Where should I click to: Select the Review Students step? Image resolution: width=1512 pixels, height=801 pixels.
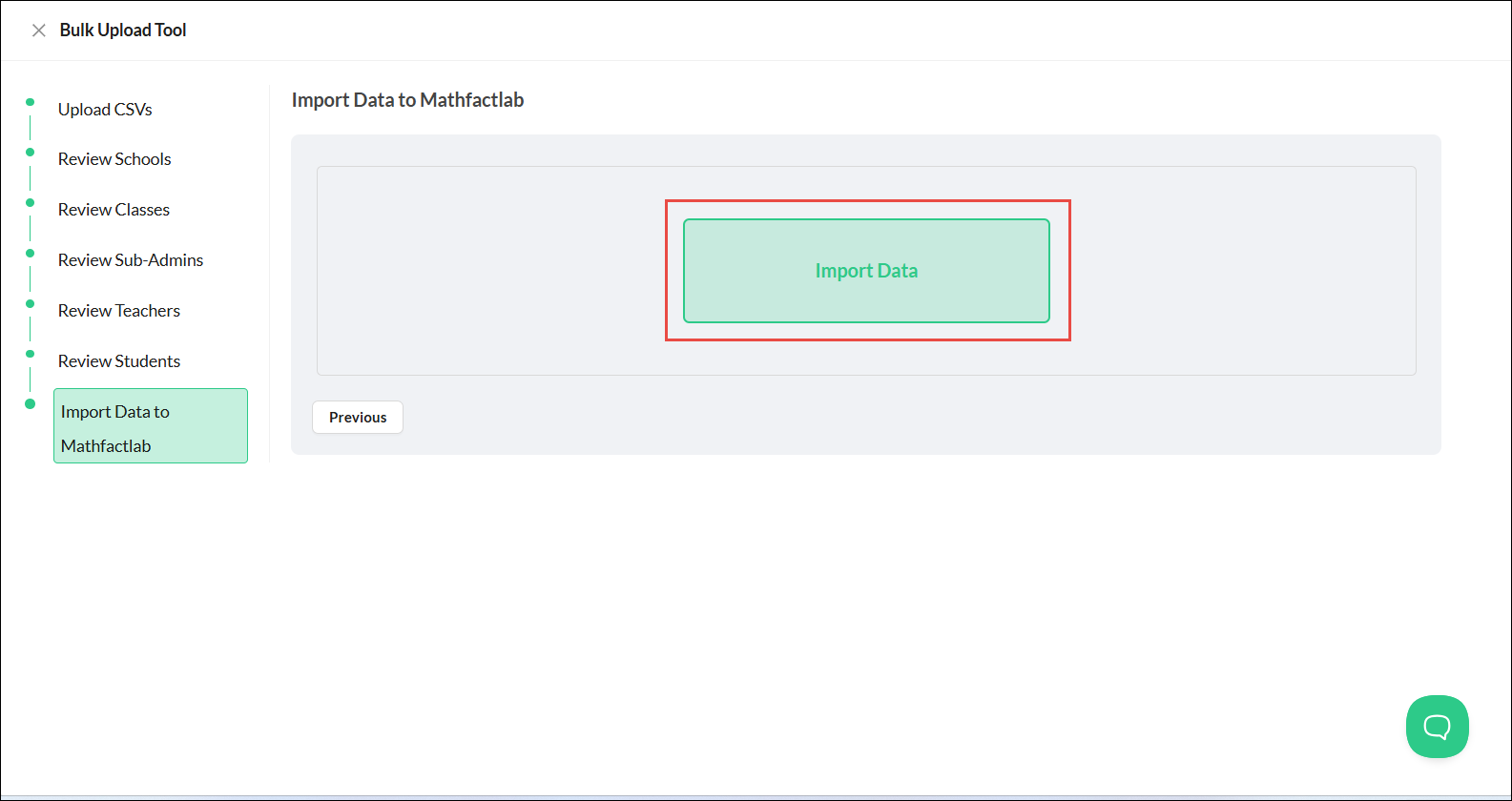pyautogui.click(x=119, y=361)
